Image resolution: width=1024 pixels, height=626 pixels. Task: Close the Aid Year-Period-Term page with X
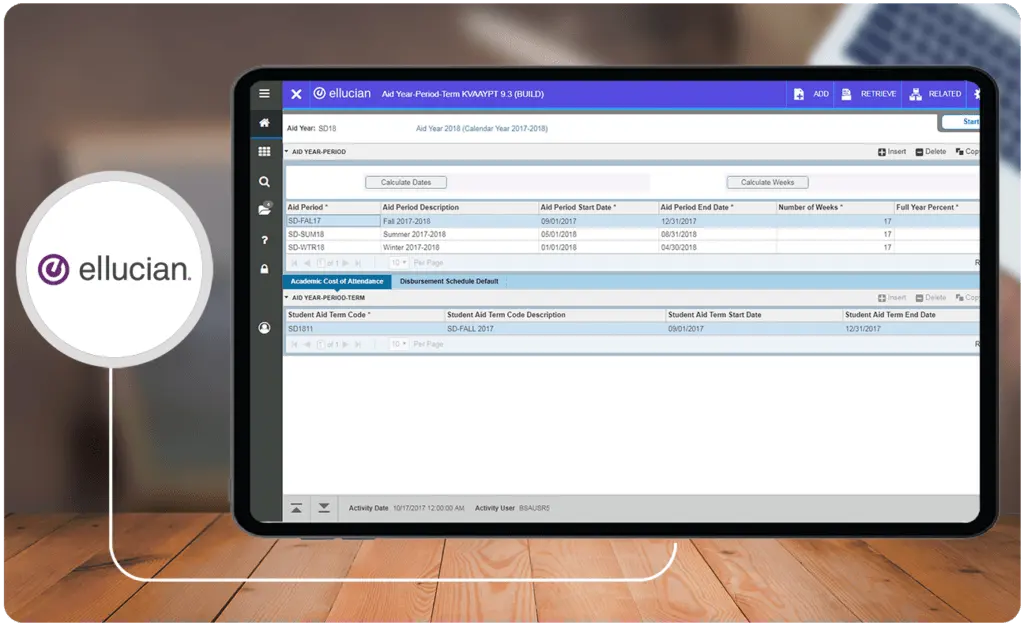pos(296,94)
